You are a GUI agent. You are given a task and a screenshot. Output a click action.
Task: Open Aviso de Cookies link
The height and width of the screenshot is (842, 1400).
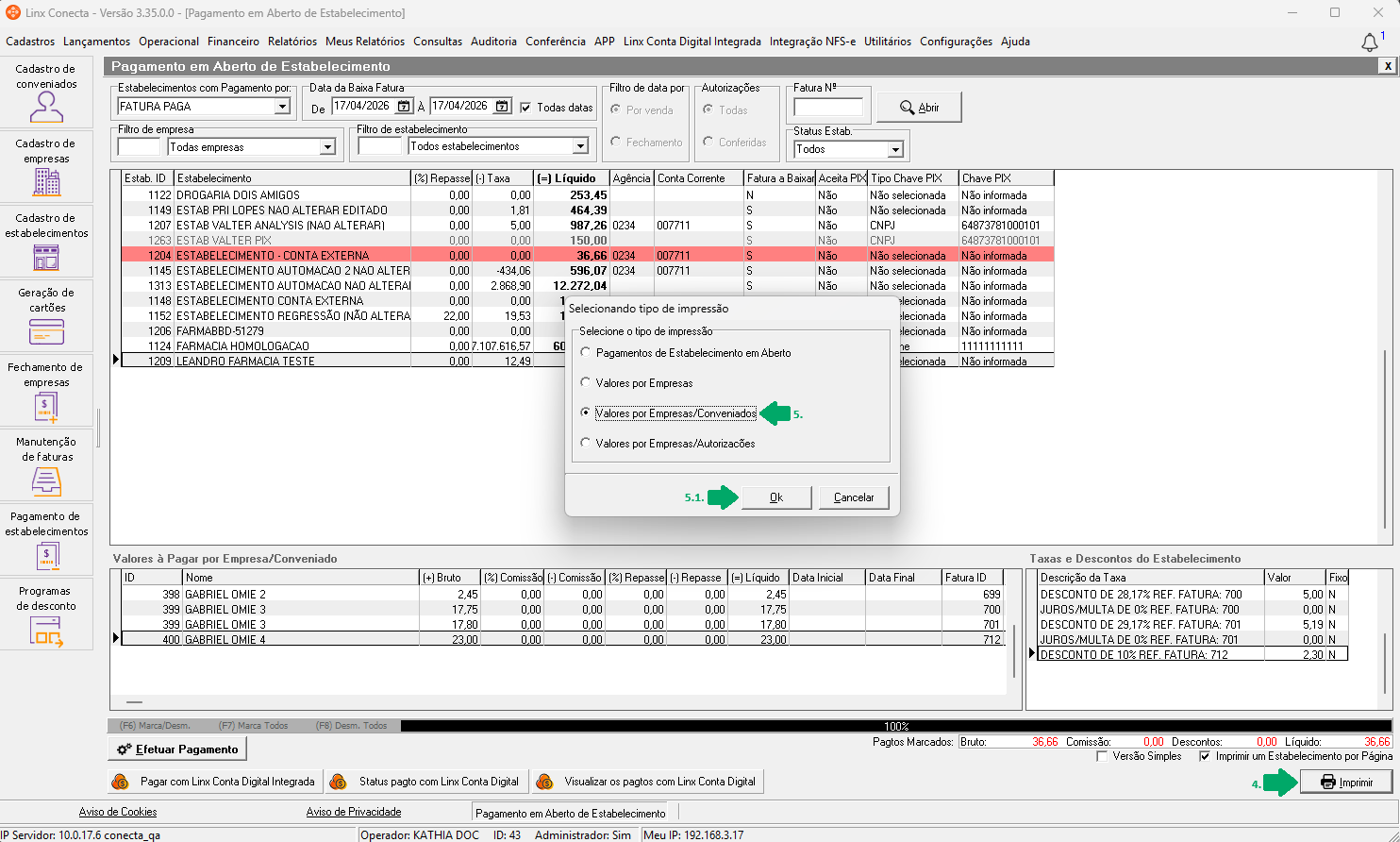[118, 812]
